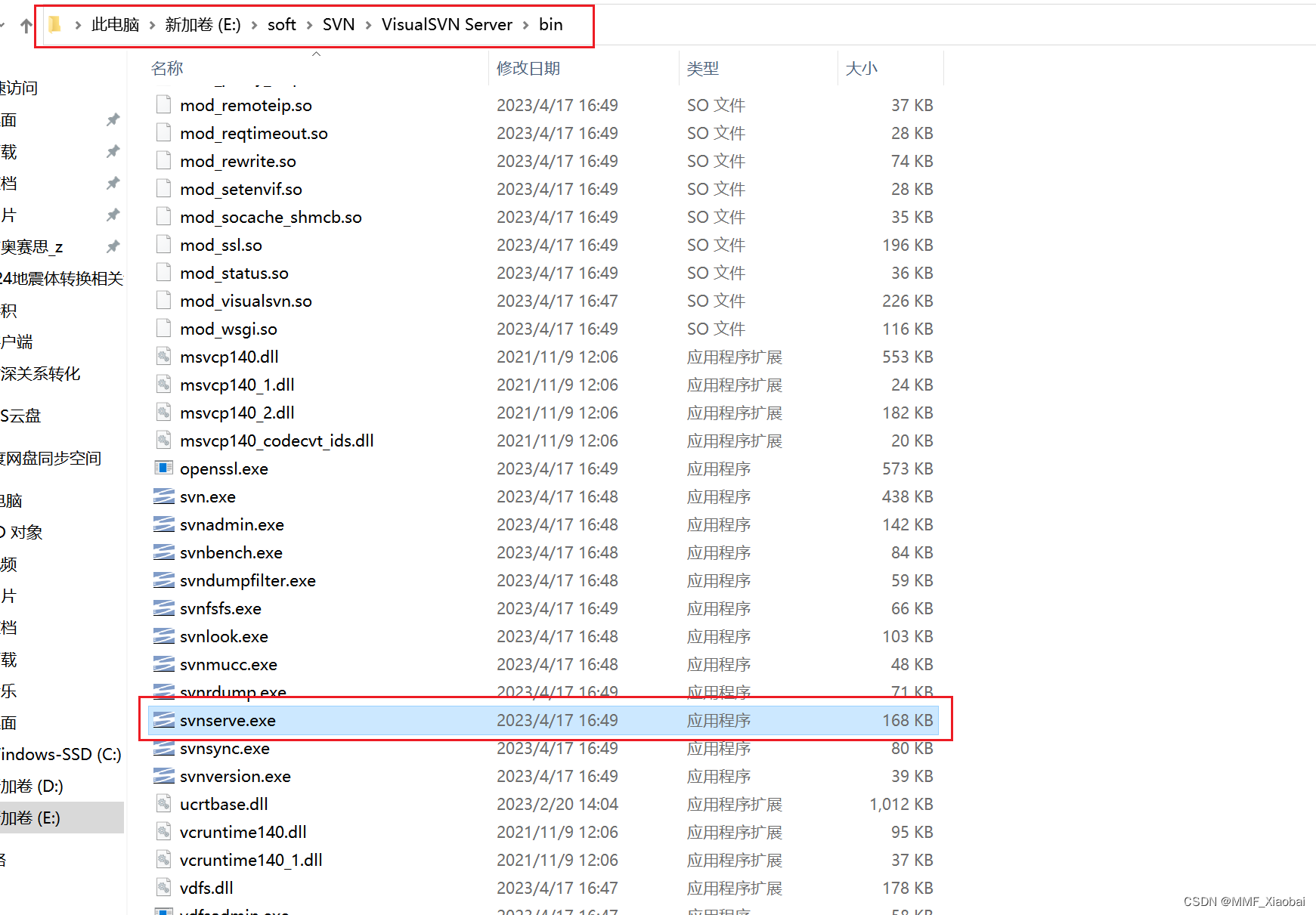The width and height of the screenshot is (1316, 915).
Task: Click the 573 KB size of openssl.exe
Action: (x=907, y=468)
